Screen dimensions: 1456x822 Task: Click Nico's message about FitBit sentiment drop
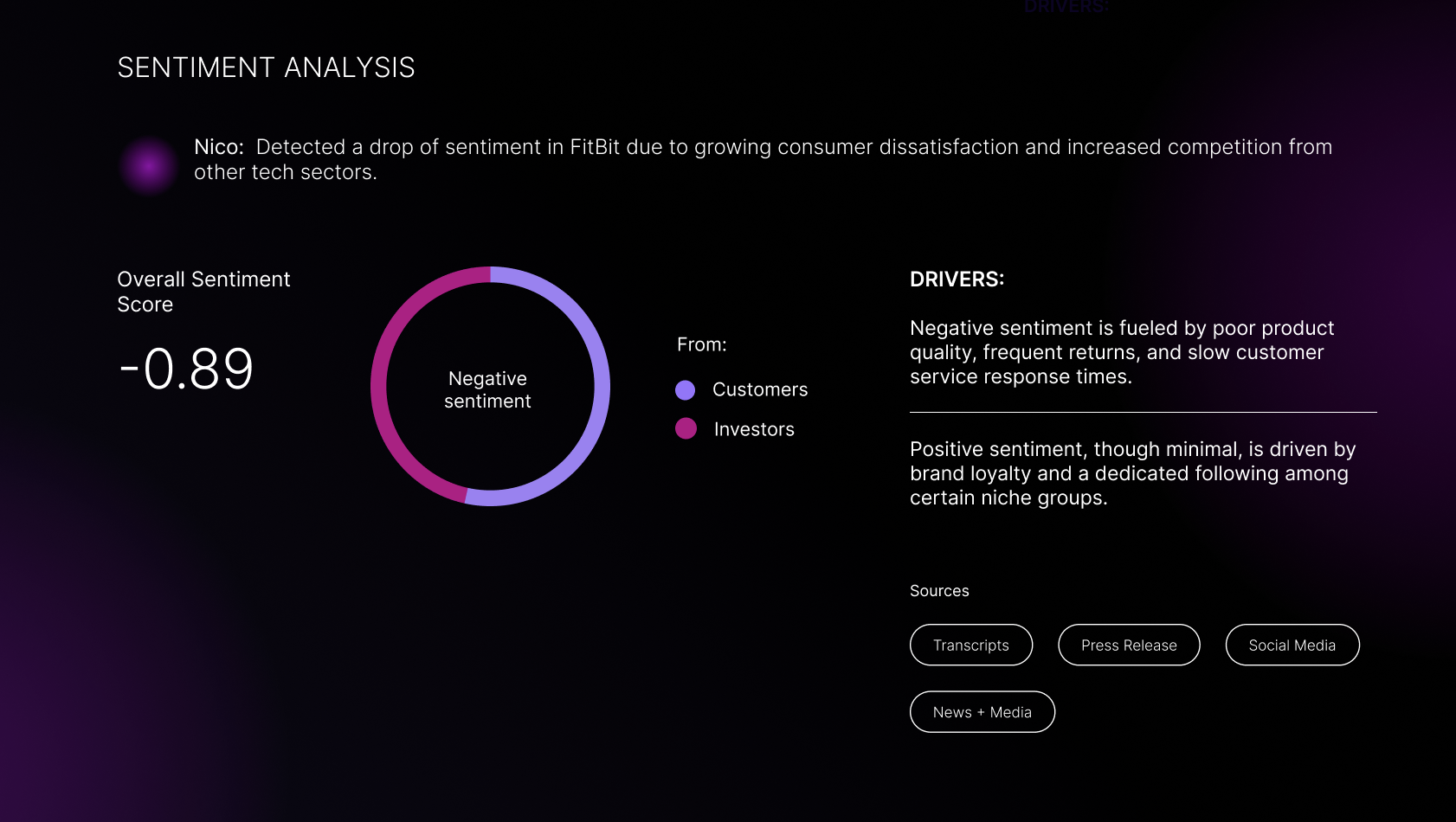[763, 159]
